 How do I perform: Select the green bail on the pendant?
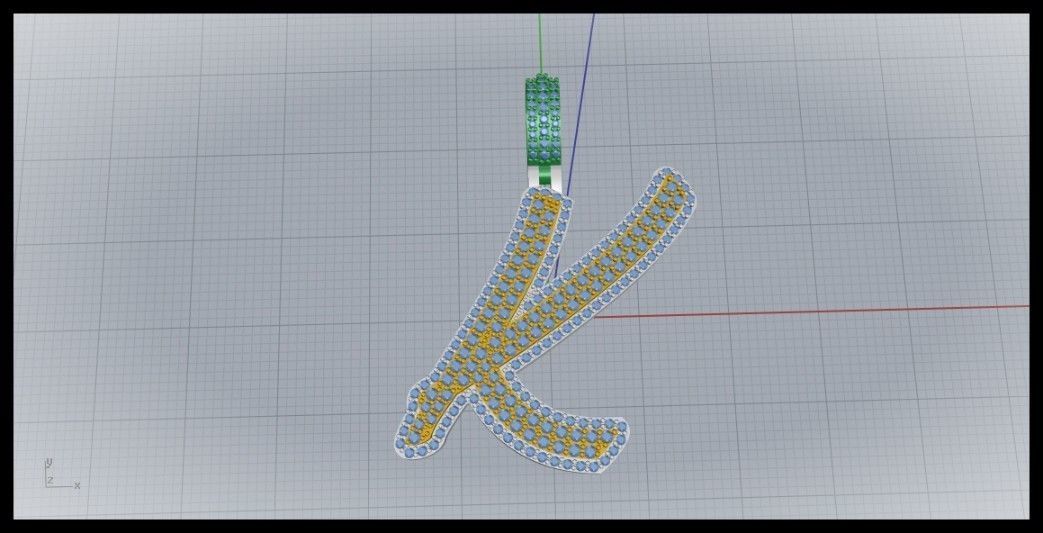point(543,121)
